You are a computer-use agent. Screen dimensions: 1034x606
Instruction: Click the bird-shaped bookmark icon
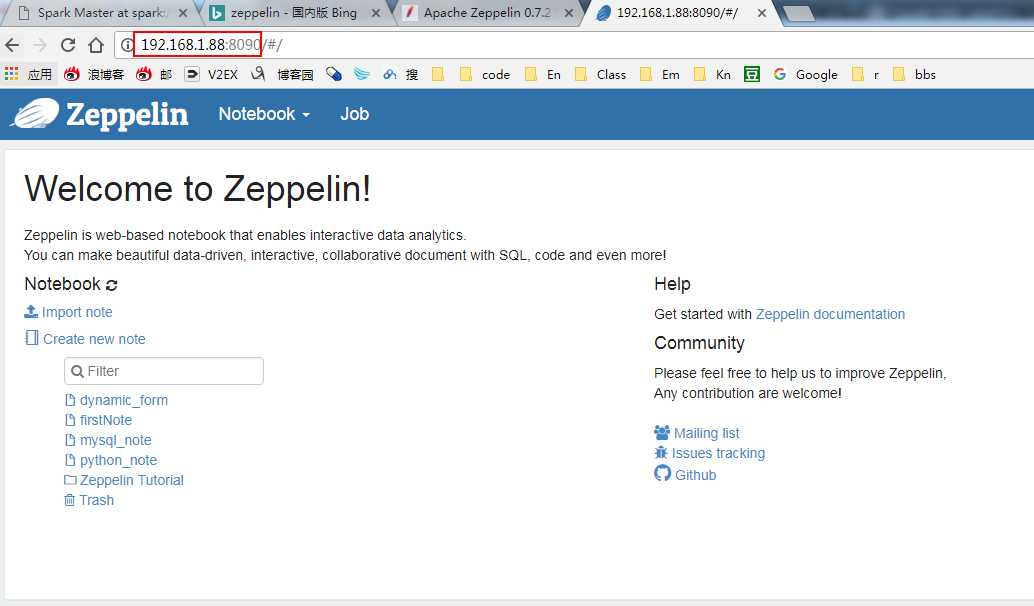(x=361, y=74)
